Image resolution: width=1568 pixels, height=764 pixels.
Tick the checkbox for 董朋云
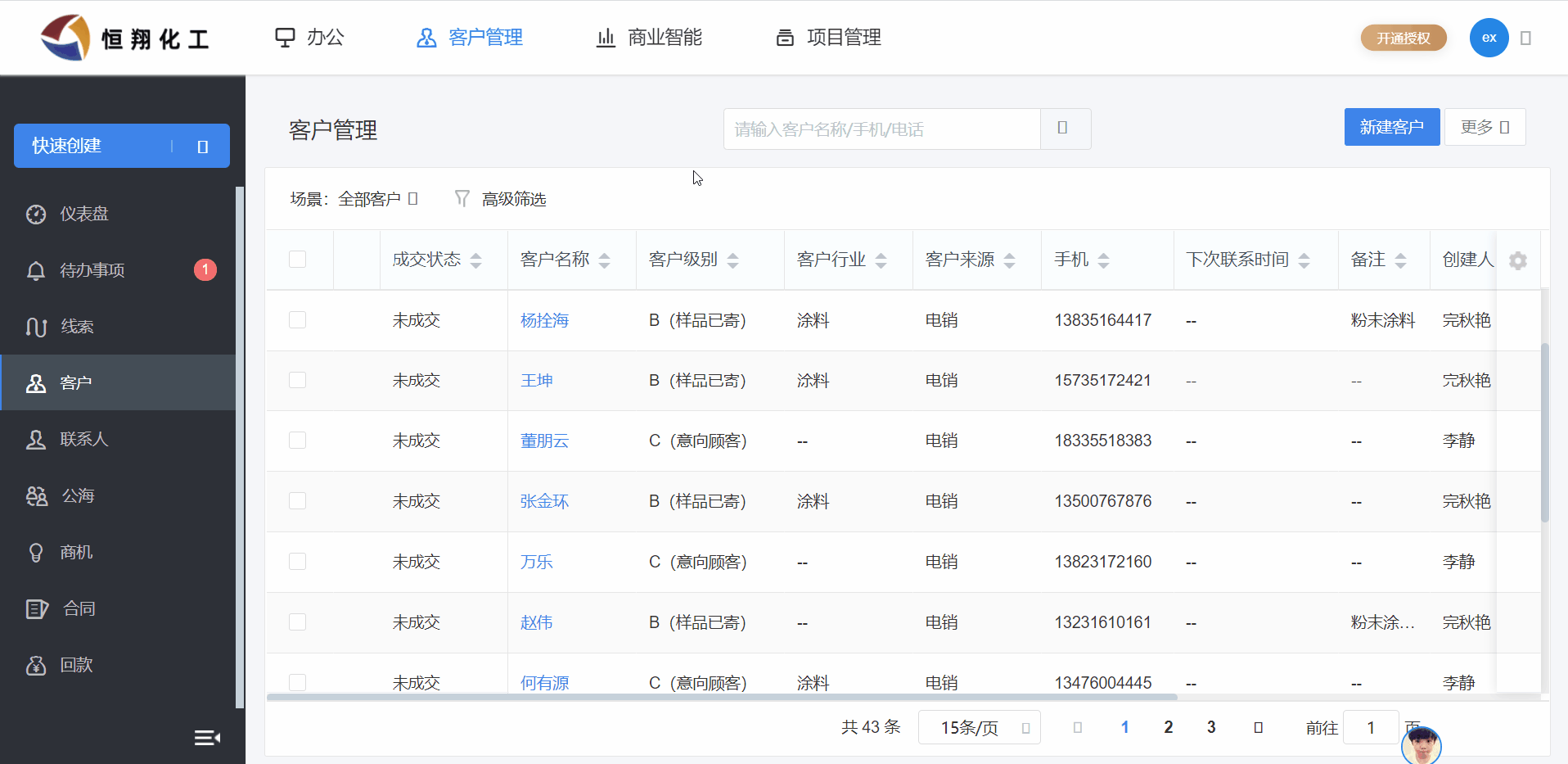[x=297, y=441]
